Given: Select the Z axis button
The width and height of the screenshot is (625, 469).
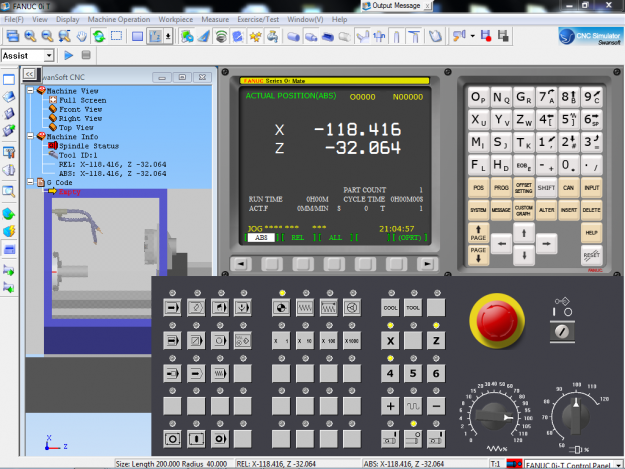Looking at the screenshot, I should click(436, 341).
